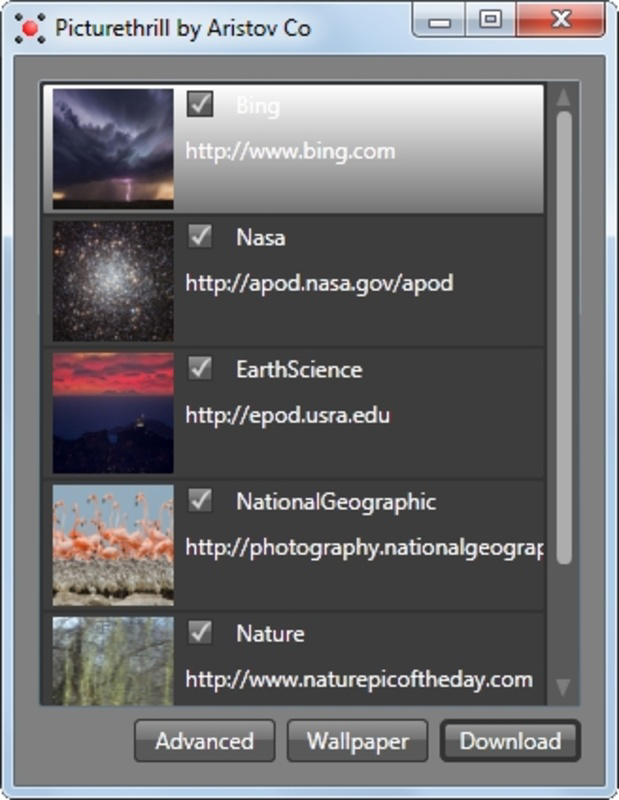This screenshot has width=619, height=800.
Task: Select the Nature source name label
Action: click(270, 634)
